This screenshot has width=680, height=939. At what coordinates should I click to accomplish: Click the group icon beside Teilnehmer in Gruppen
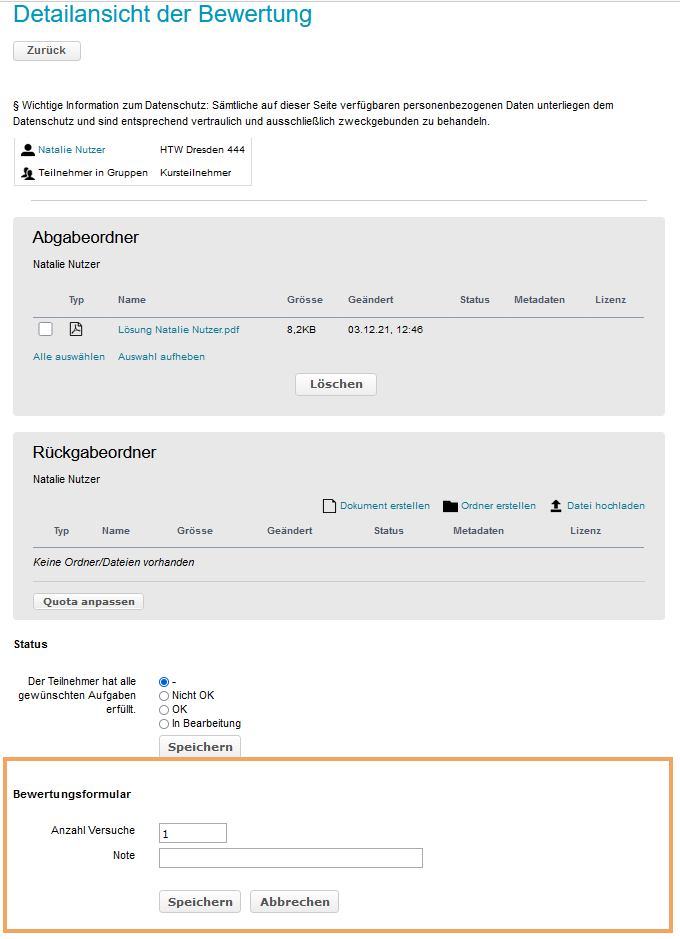(28, 173)
